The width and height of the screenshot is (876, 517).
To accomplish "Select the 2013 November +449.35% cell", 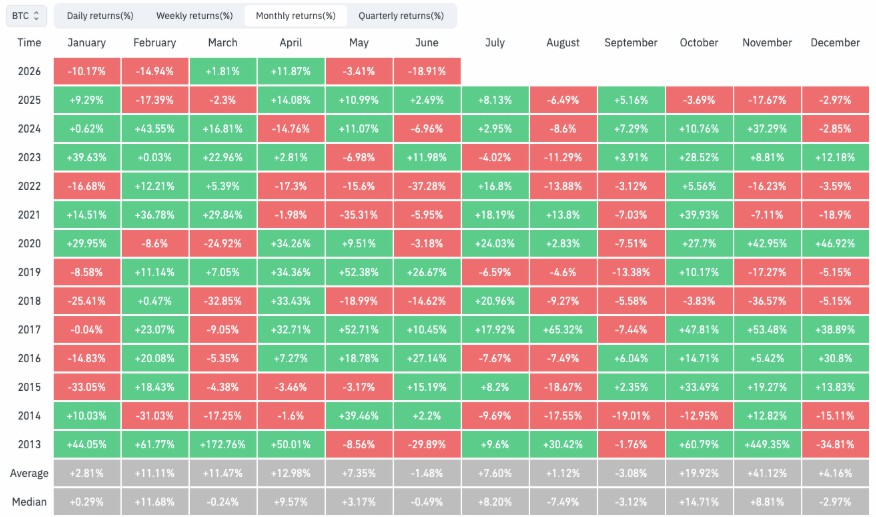I will (767, 444).
